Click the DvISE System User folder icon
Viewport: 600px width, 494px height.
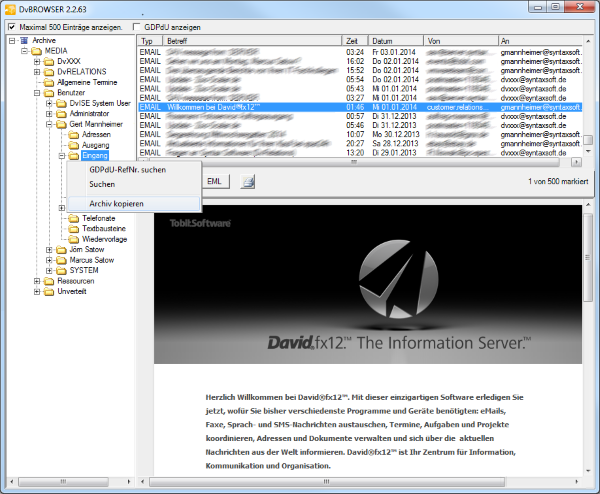[61, 103]
